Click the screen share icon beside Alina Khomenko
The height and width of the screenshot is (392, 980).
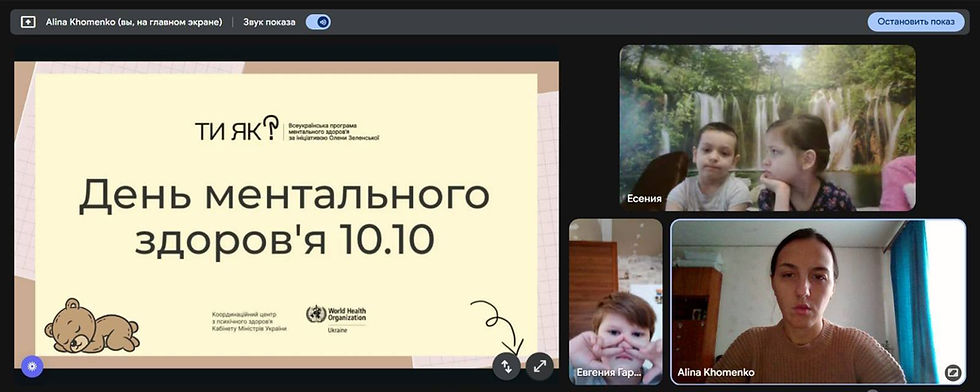[28, 22]
